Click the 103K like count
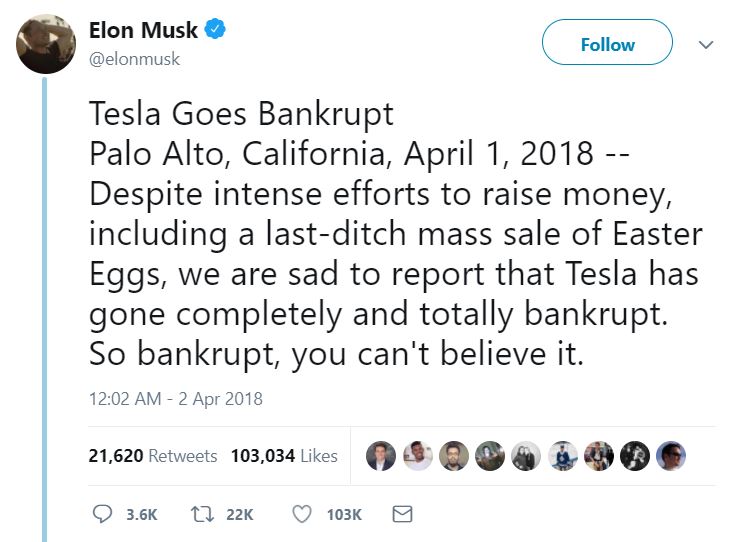 point(344,515)
